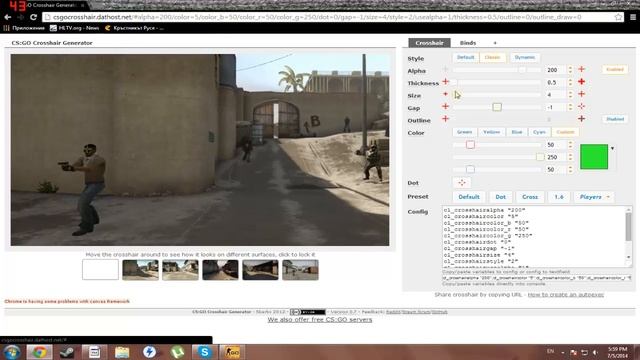Screen dimensions: 640x360
Task: Reload the page with the refresh icon
Action: [x=33, y=17]
